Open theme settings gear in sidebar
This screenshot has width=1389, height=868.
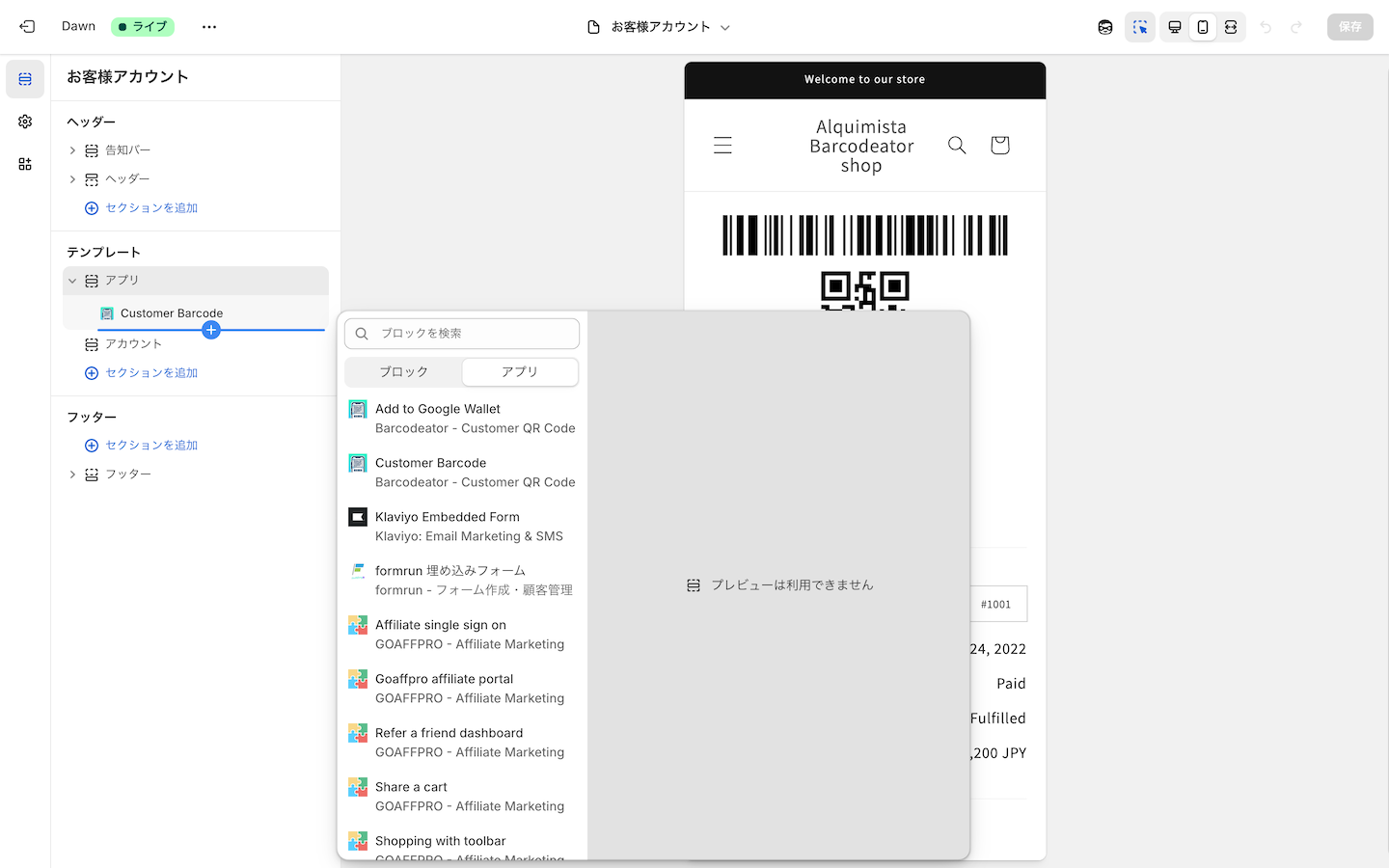(x=25, y=122)
